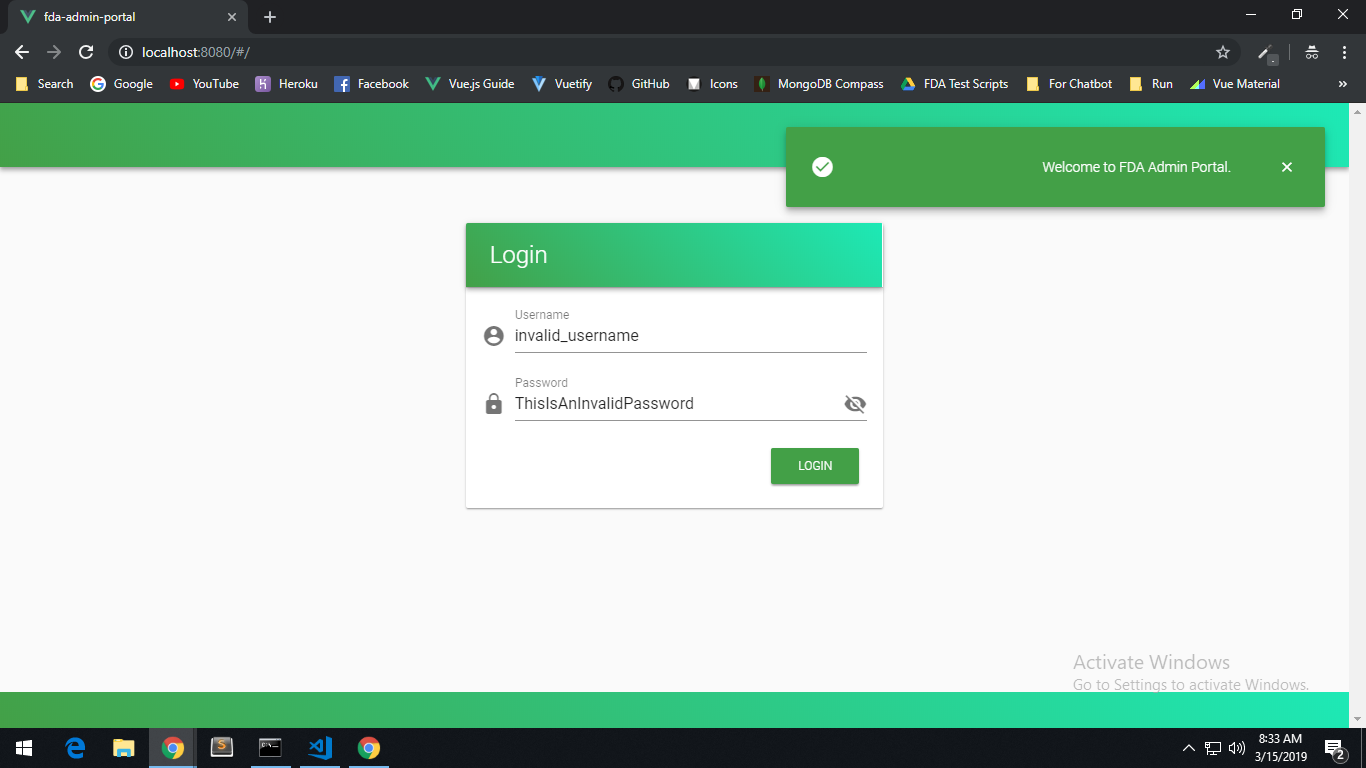
Task: Select the fda-admin-portal tab
Action: 120,16
